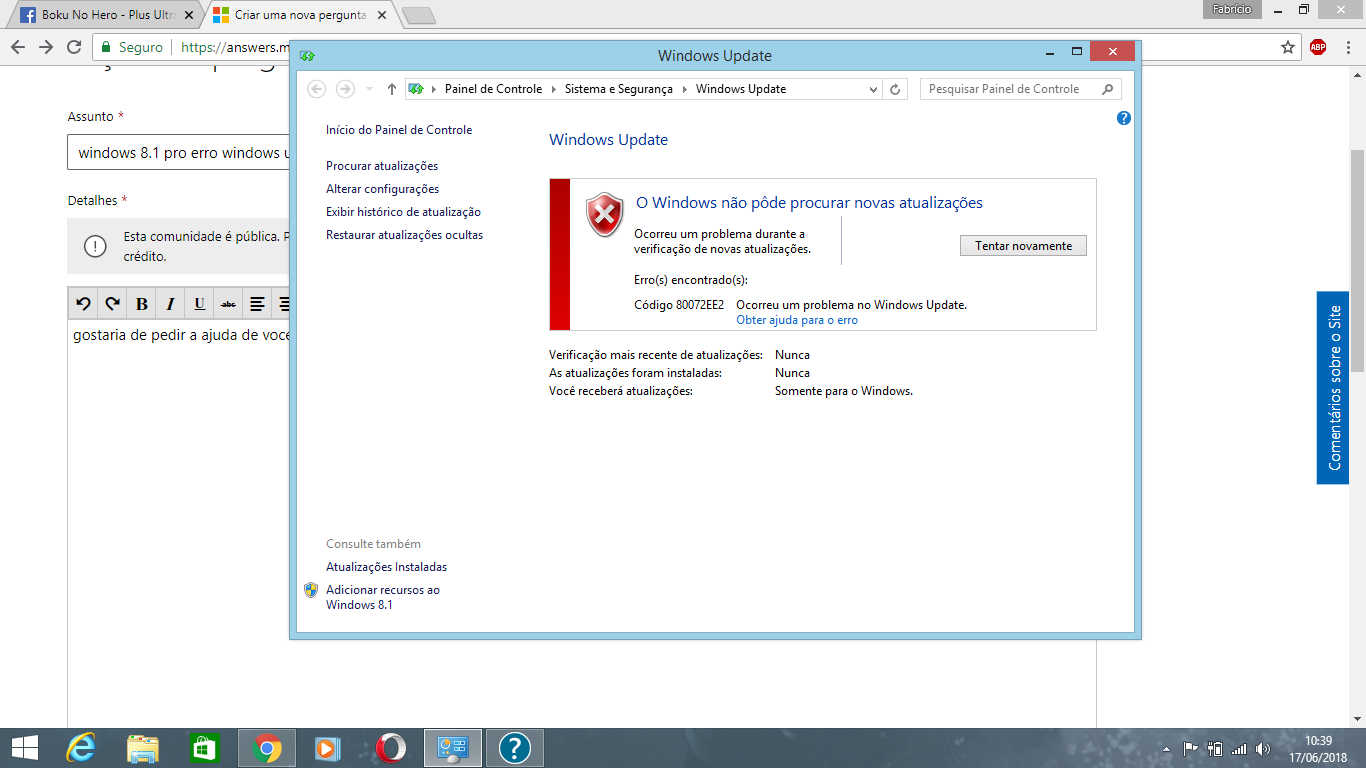Click Obter ajuda para o erro link

click(797, 320)
